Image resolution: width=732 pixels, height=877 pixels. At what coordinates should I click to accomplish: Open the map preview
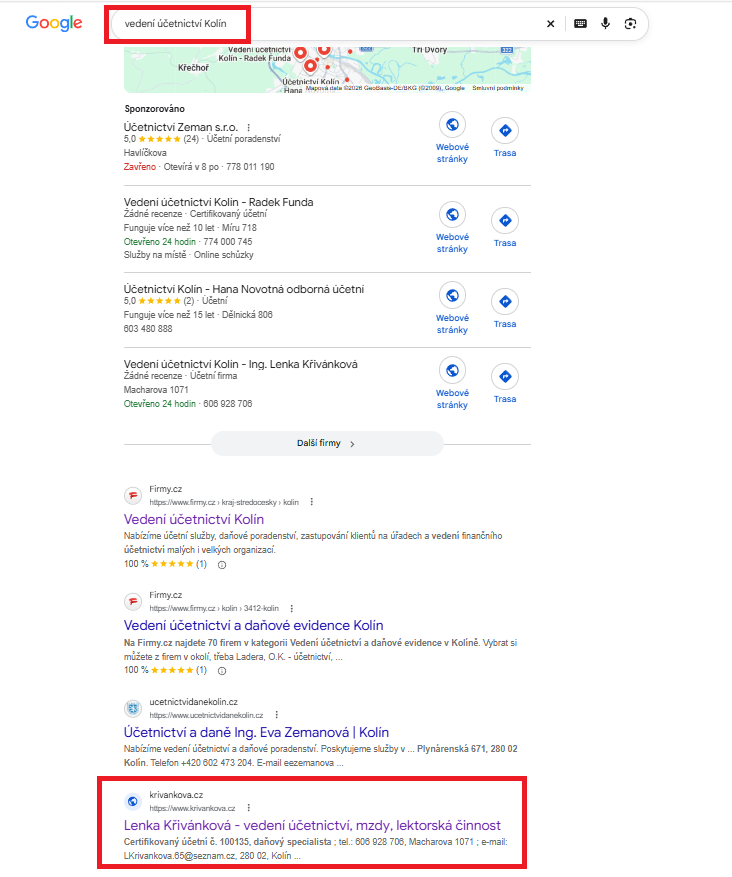(x=327, y=70)
